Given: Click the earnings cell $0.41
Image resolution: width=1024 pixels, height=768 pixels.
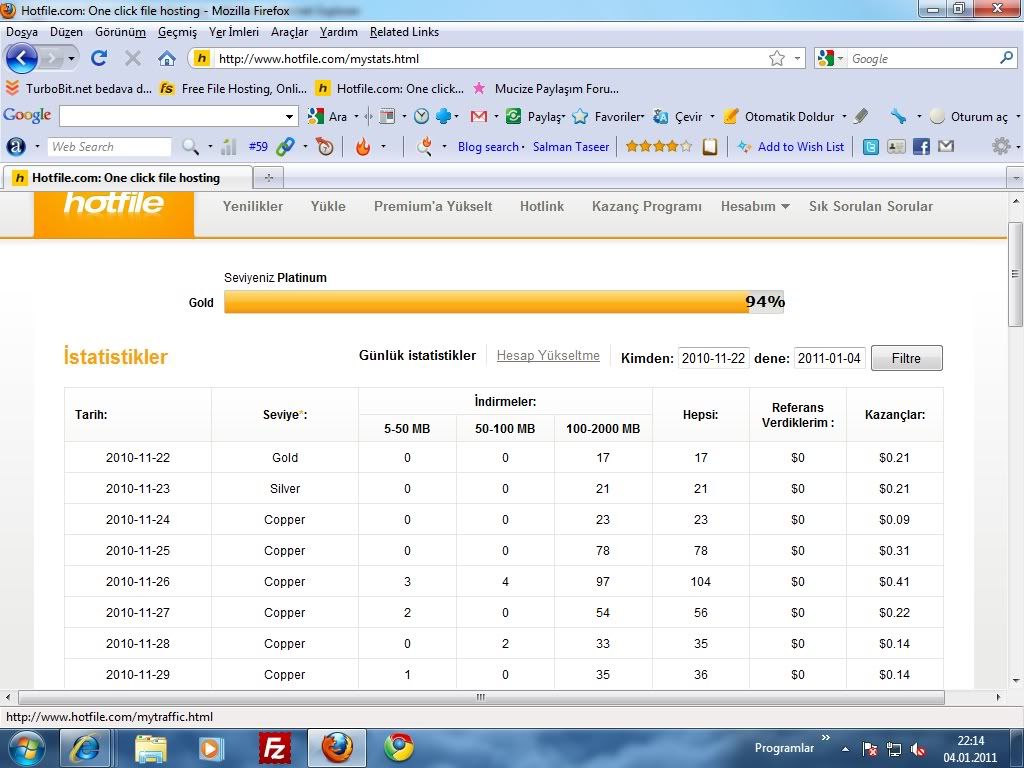Looking at the screenshot, I should click(x=894, y=581).
